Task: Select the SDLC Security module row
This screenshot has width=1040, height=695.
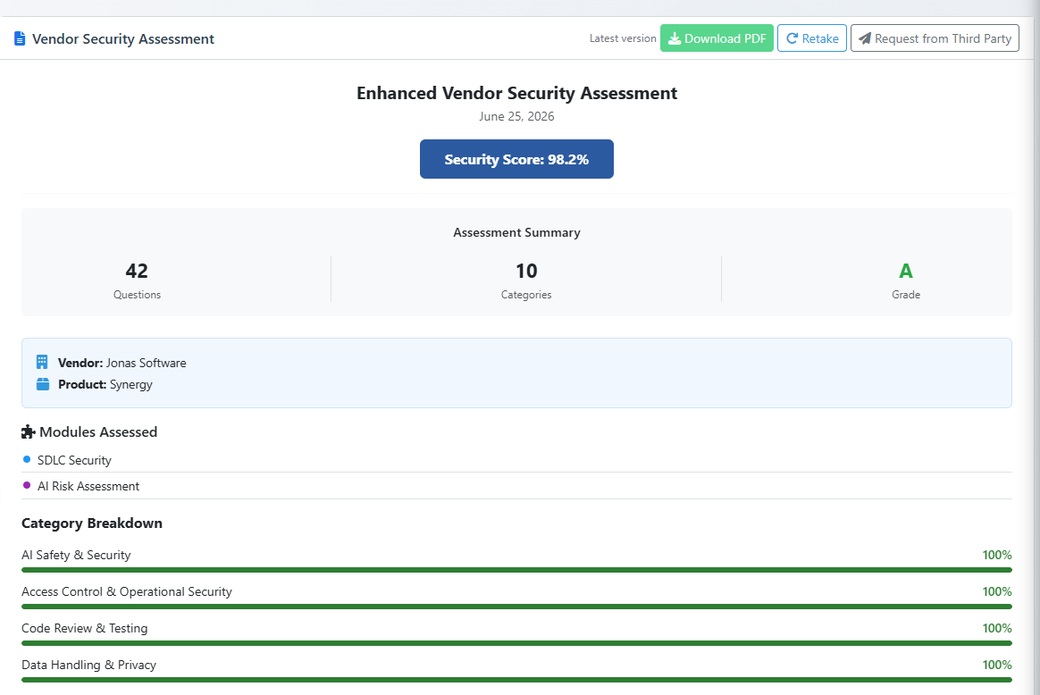Action: coord(517,460)
